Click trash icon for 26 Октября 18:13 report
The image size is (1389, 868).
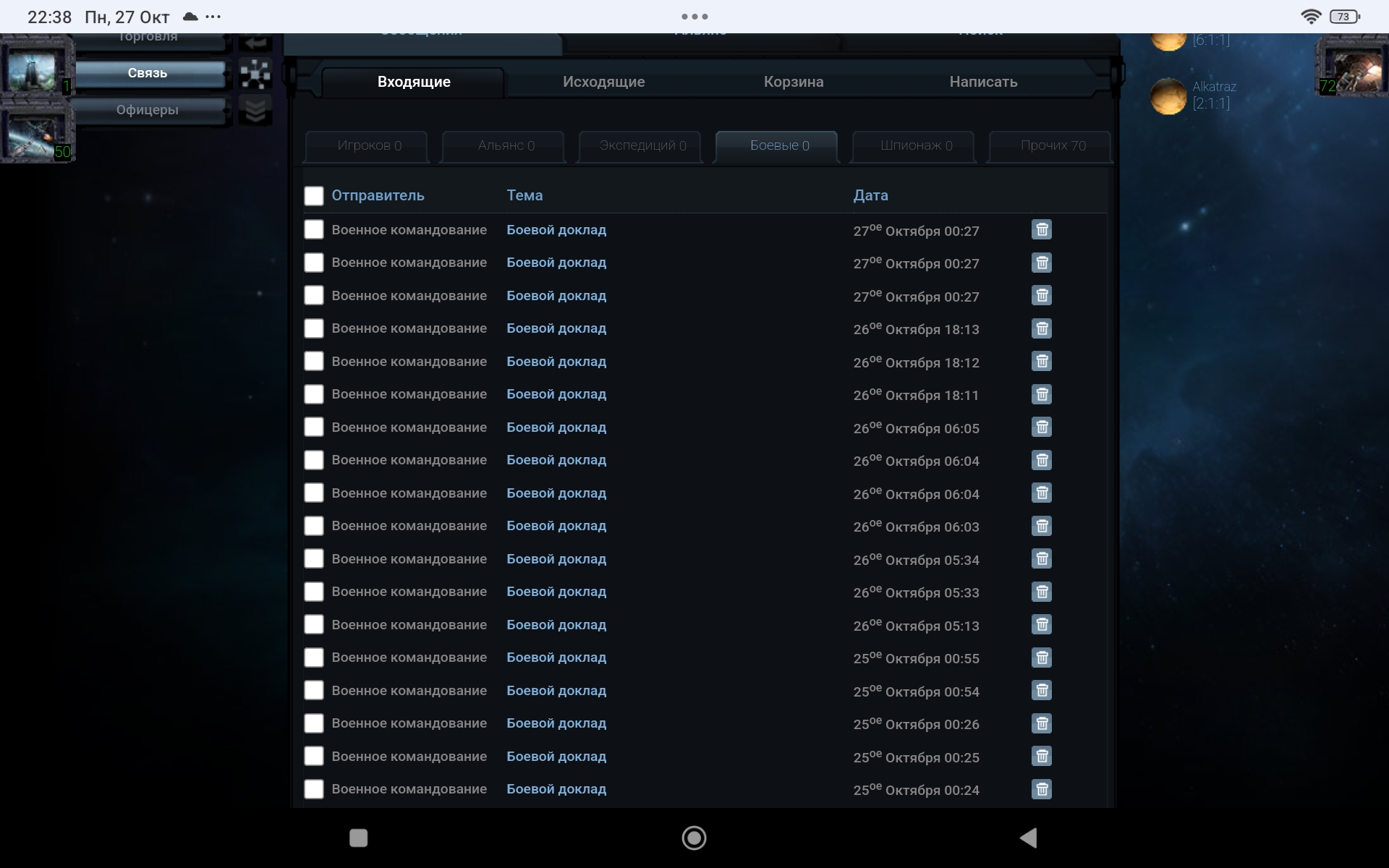click(x=1041, y=328)
